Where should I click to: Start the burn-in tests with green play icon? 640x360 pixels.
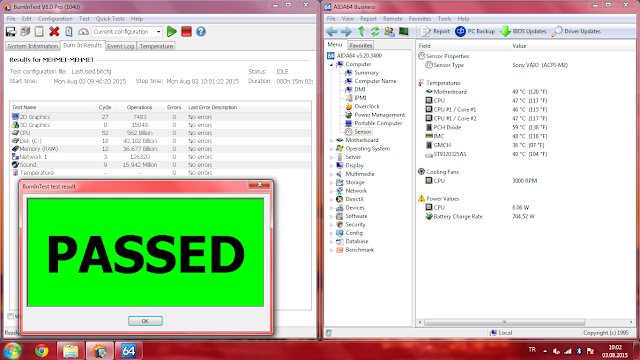click(x=172, y=31)
